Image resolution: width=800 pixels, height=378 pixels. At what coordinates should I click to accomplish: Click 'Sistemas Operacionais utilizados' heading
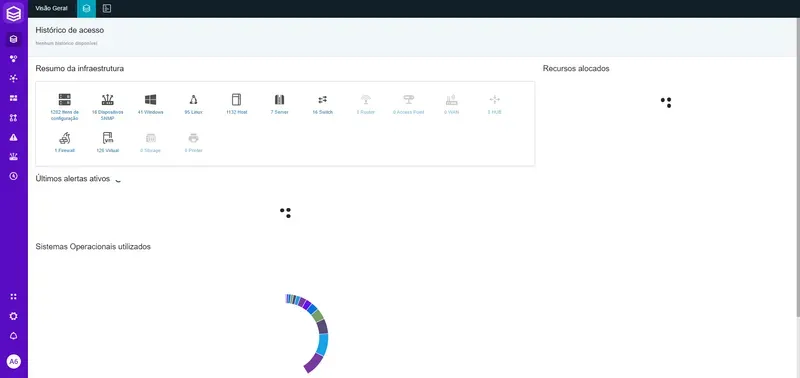(x=93, y=247)
